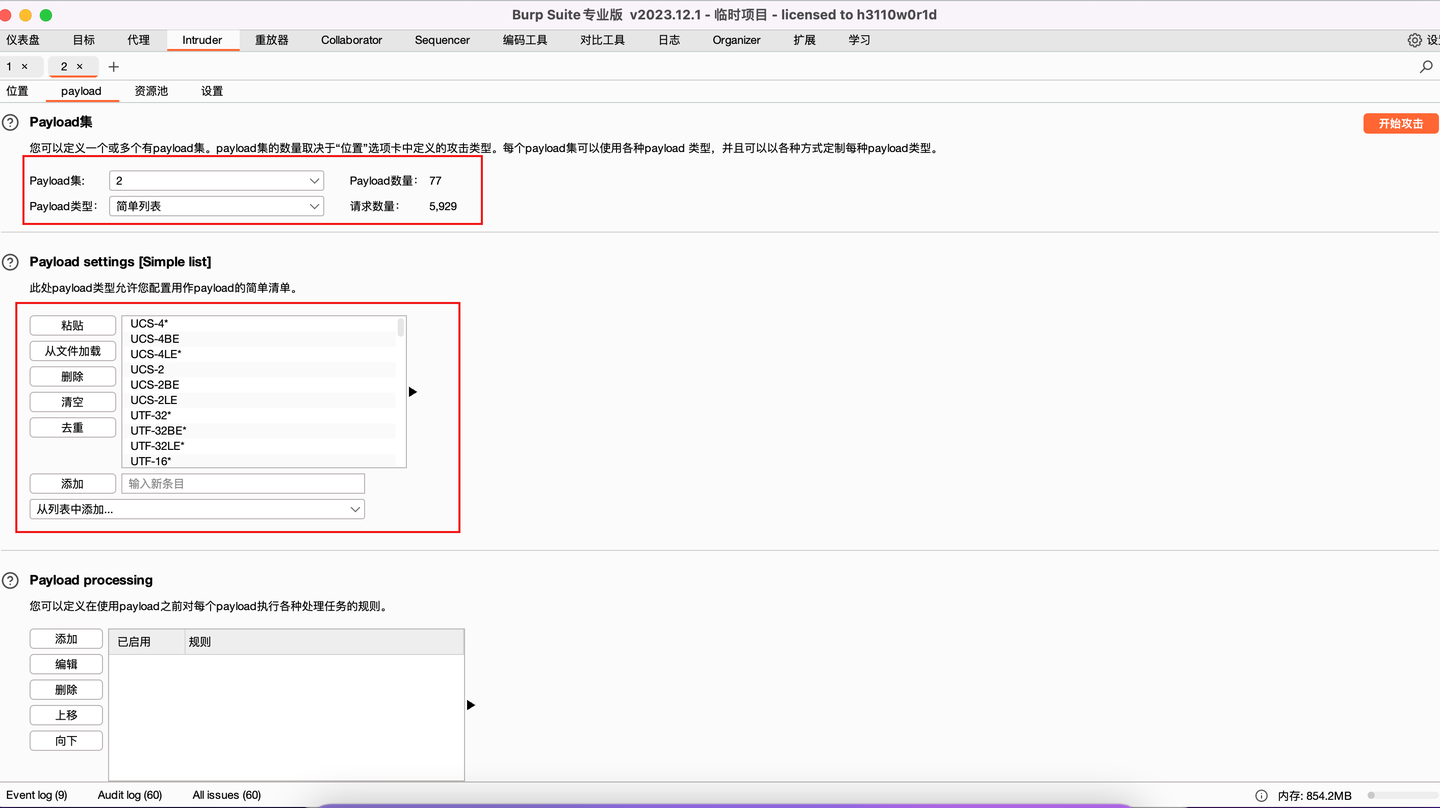
Task: Switch to the 重放器 tab
Action: click(x=270, y=40)
